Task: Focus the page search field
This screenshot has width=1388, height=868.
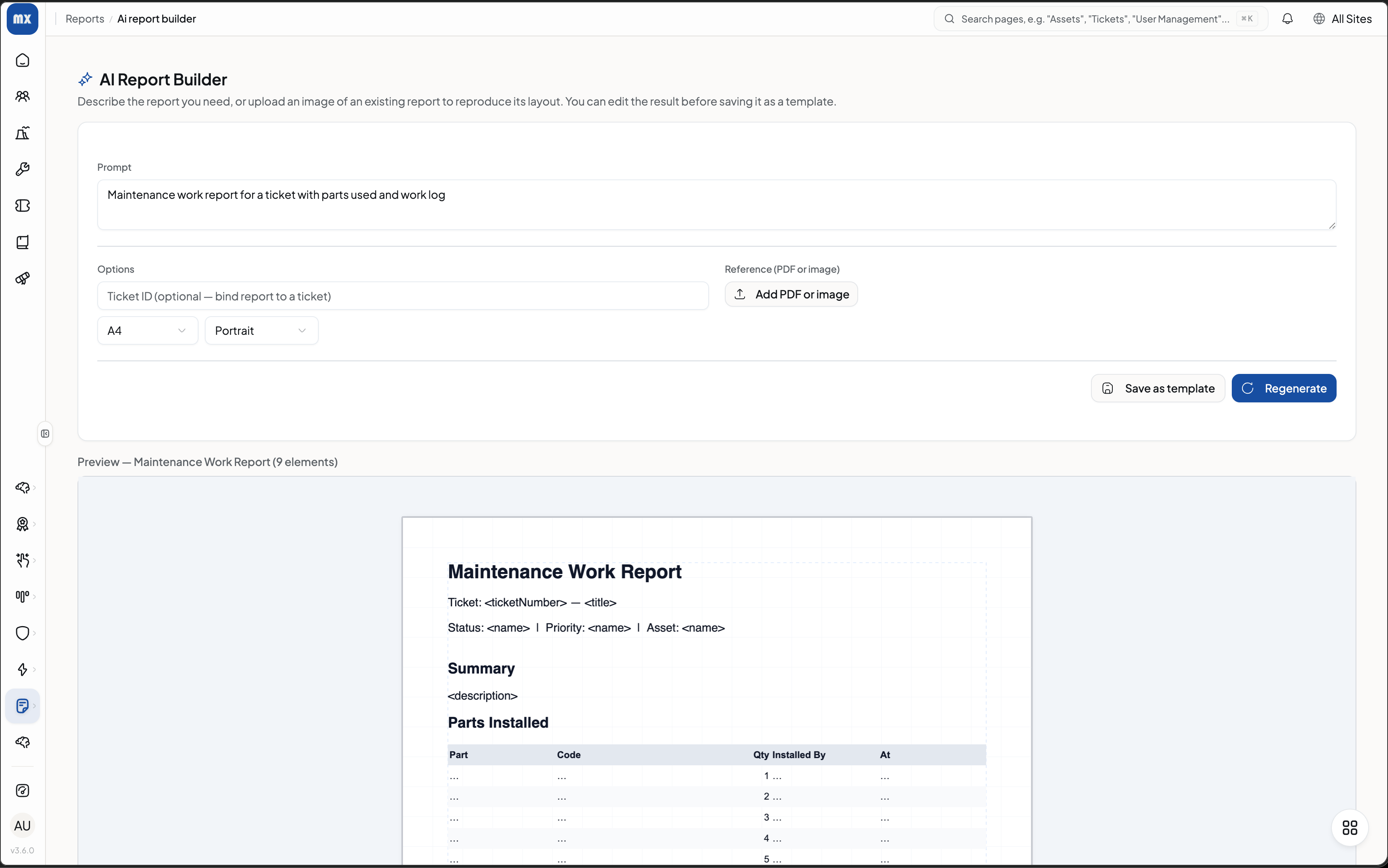Action: pyautogui.click(x=1100, y=19)
